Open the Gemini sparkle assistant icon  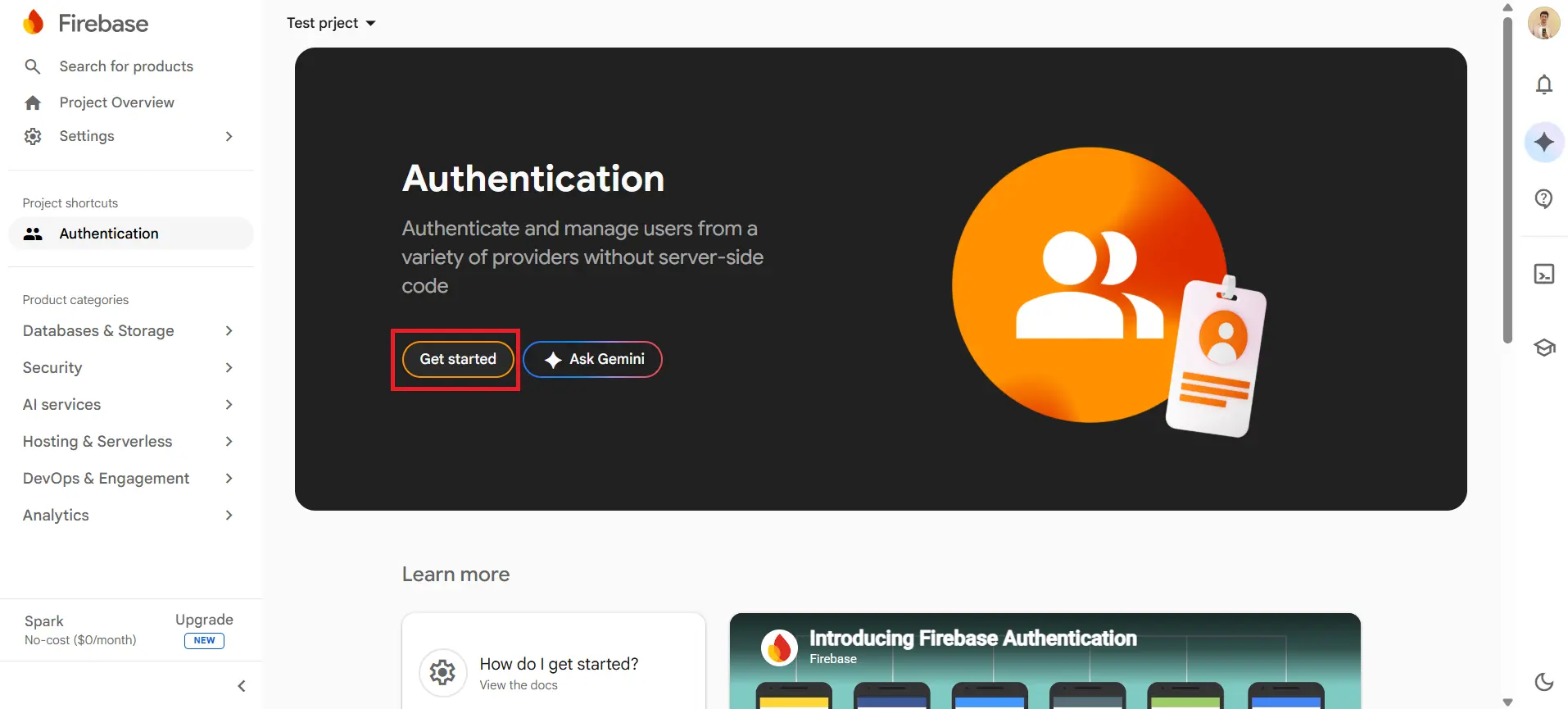(1544, 142)
